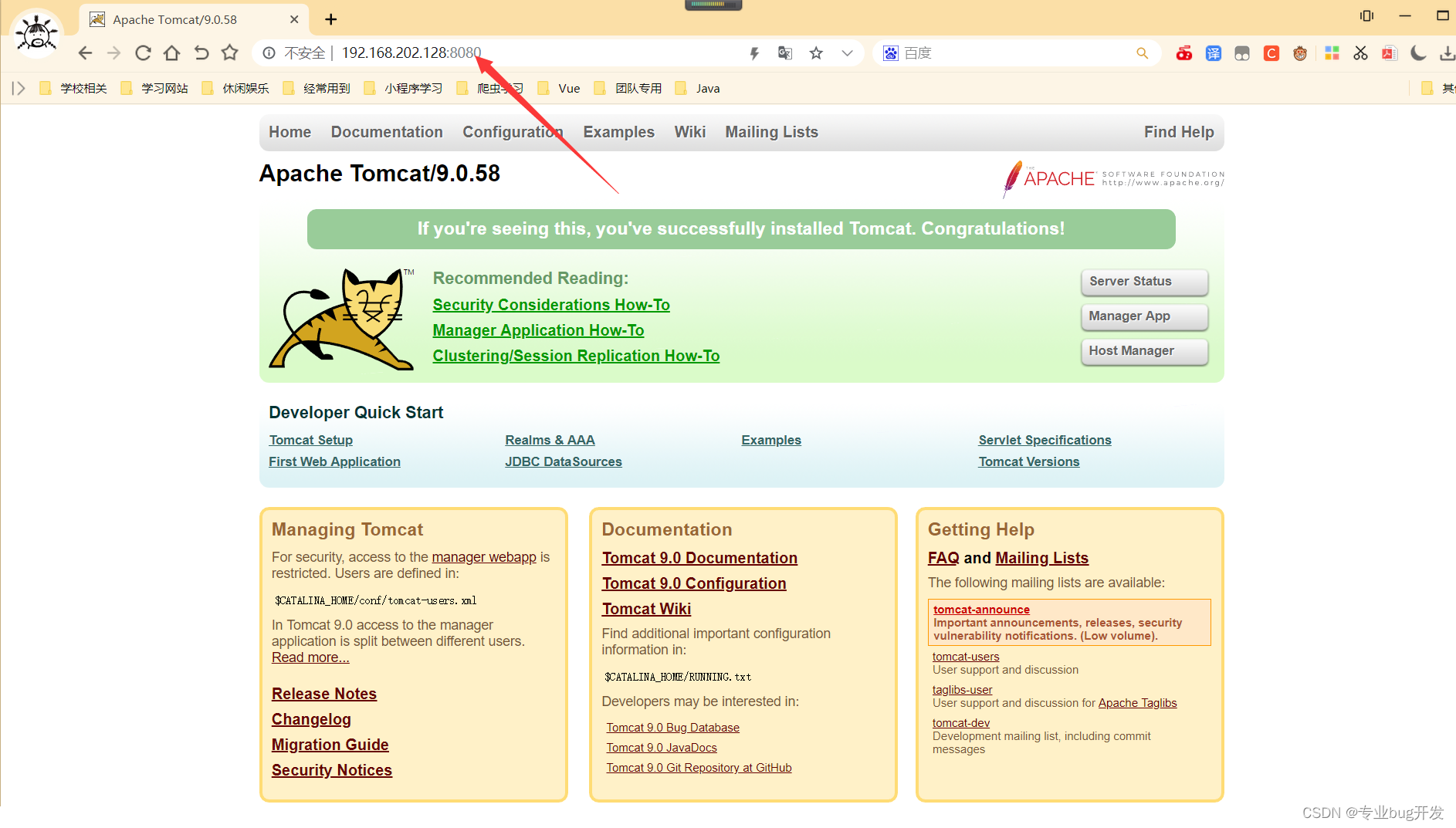
Task: Click the monkey extension icon
Action: tap(1300, 53)
